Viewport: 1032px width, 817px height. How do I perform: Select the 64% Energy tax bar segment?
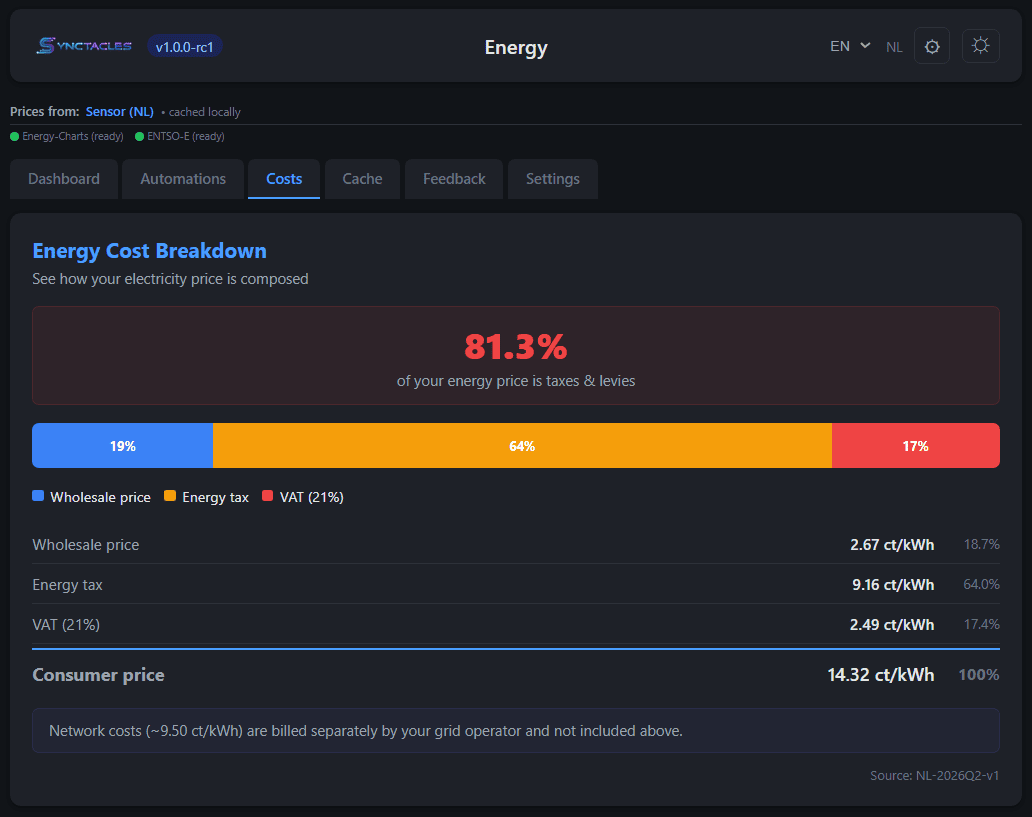click(x=521, y=445)
